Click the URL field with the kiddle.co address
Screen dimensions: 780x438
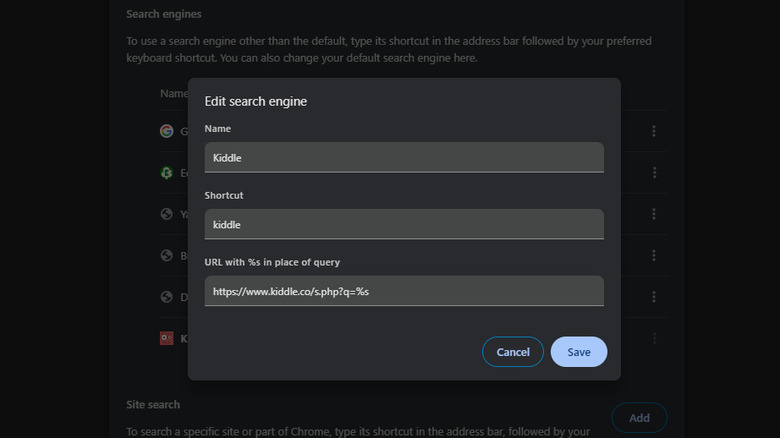[404, 291]
